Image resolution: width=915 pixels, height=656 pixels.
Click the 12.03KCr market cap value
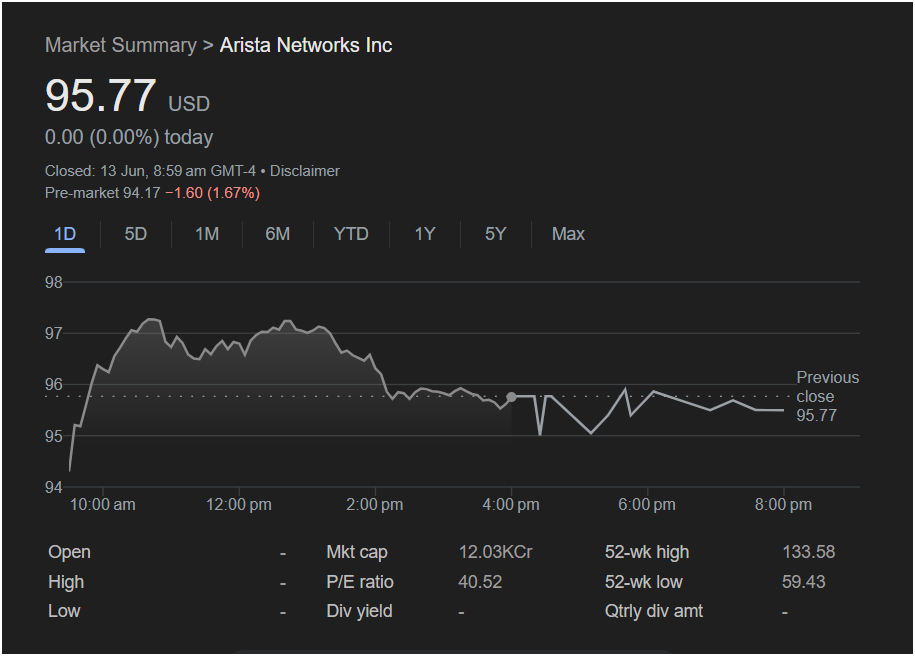point(495,552)
